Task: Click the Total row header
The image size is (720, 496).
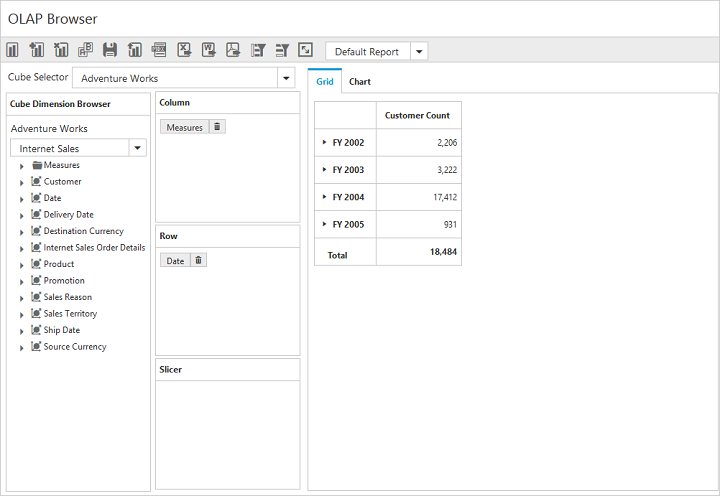Action: [x=338, y=255]
